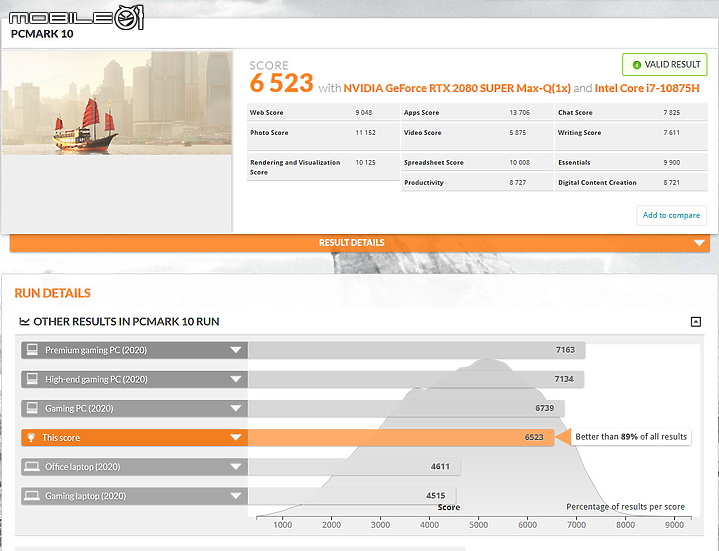Click the Valid Result badge

pos(665,65)
